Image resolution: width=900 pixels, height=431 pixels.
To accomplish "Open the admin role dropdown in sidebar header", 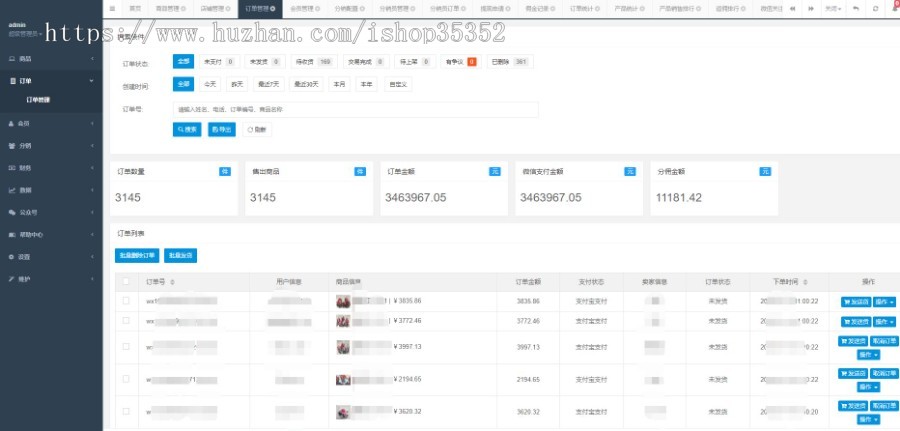I will point(25,34).
